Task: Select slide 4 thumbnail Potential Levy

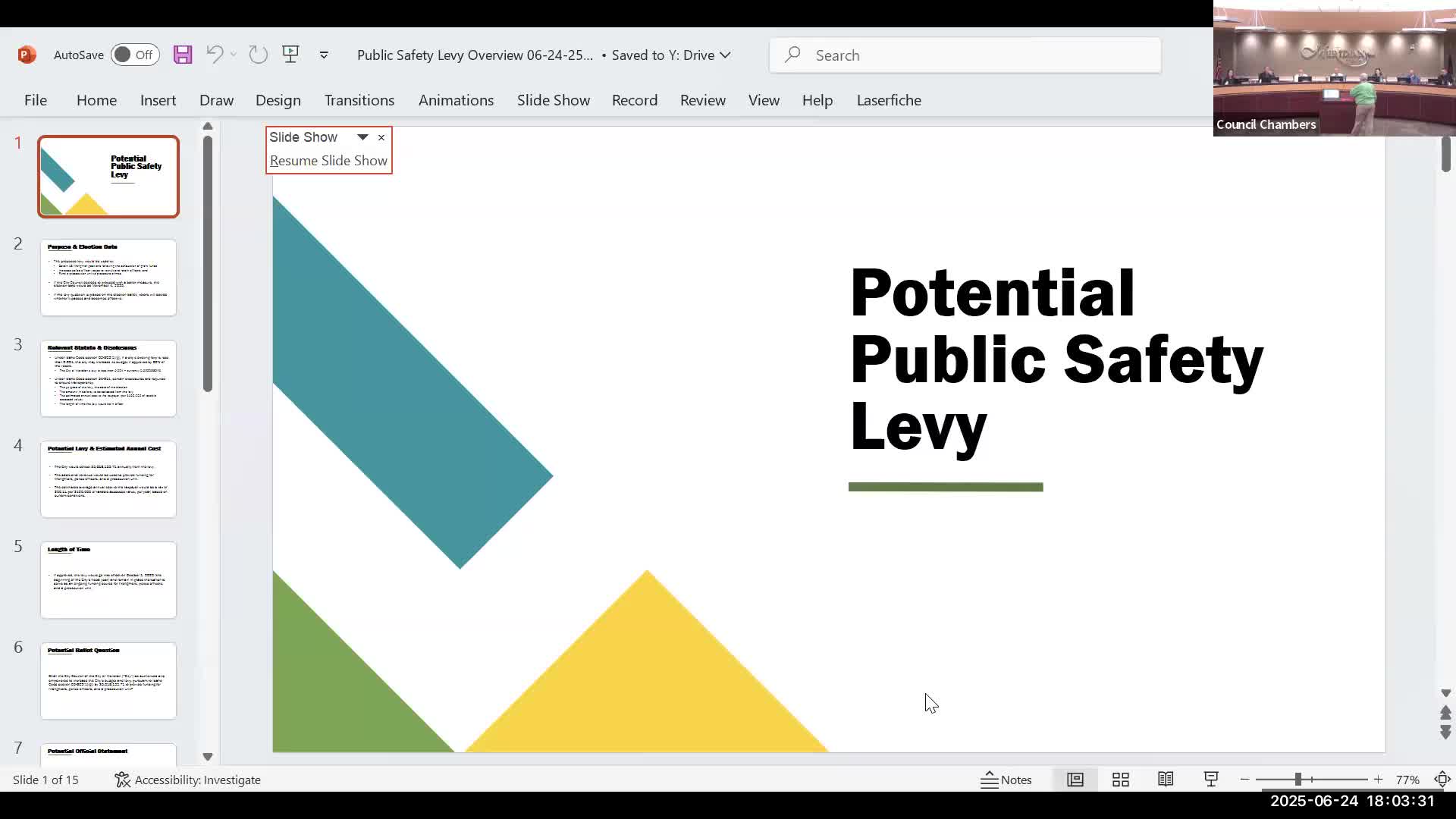Action: pyautogui.click(x=108, y=479)
